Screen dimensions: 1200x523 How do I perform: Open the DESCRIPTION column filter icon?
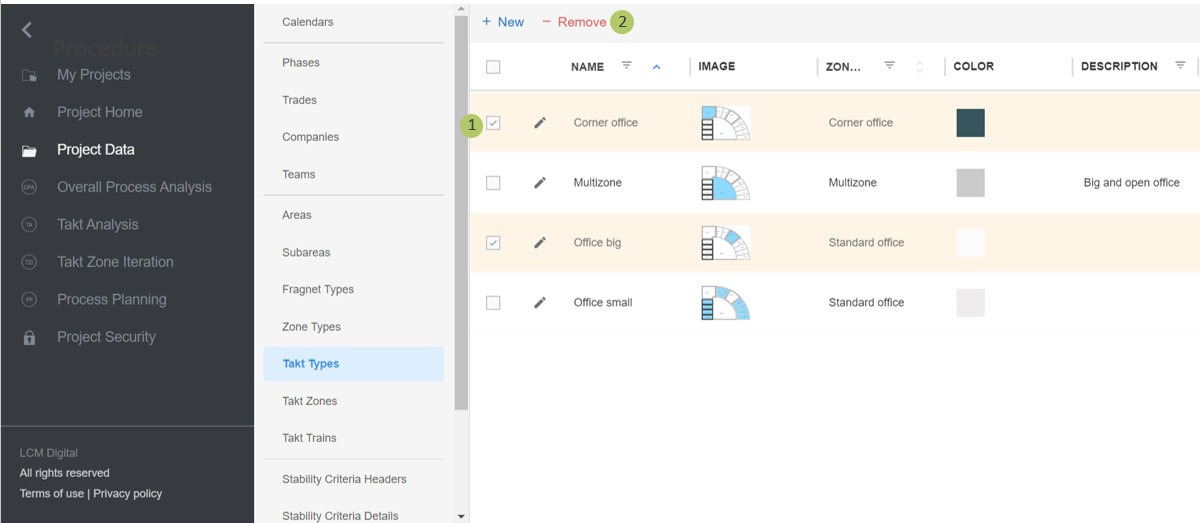(x=1180, y=66)
